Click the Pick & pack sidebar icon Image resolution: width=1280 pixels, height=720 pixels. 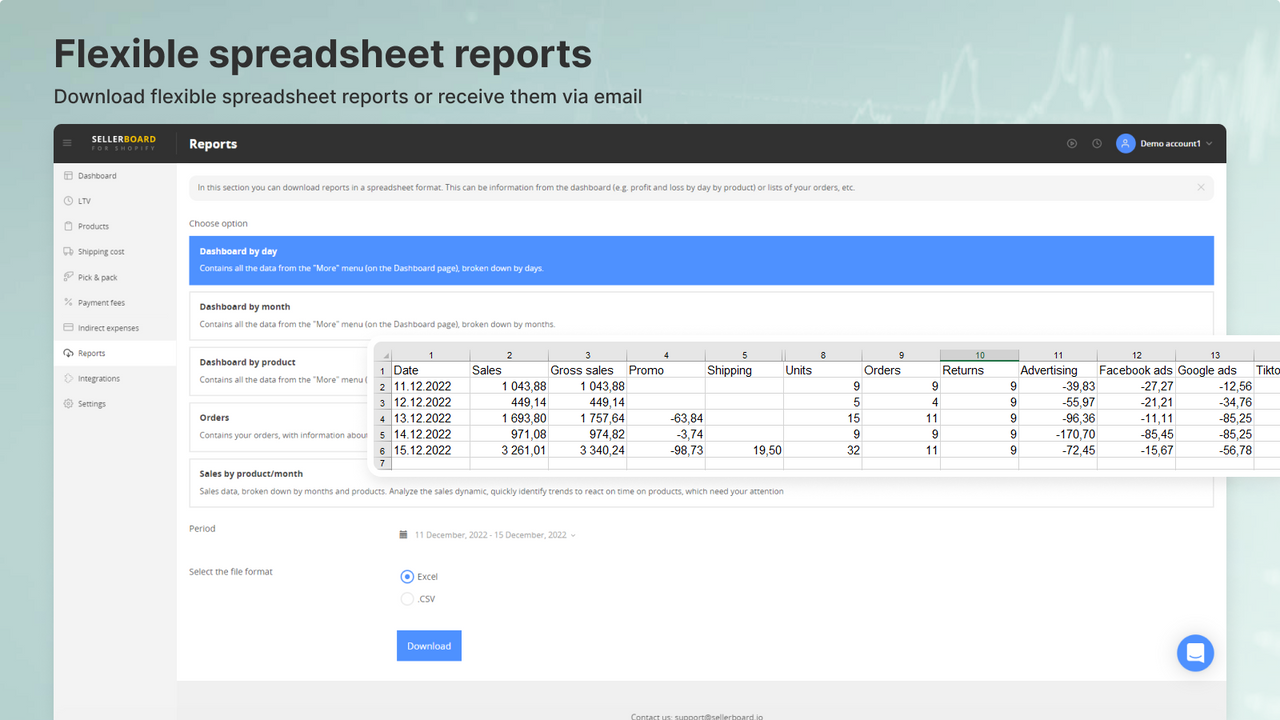(68, 277)
